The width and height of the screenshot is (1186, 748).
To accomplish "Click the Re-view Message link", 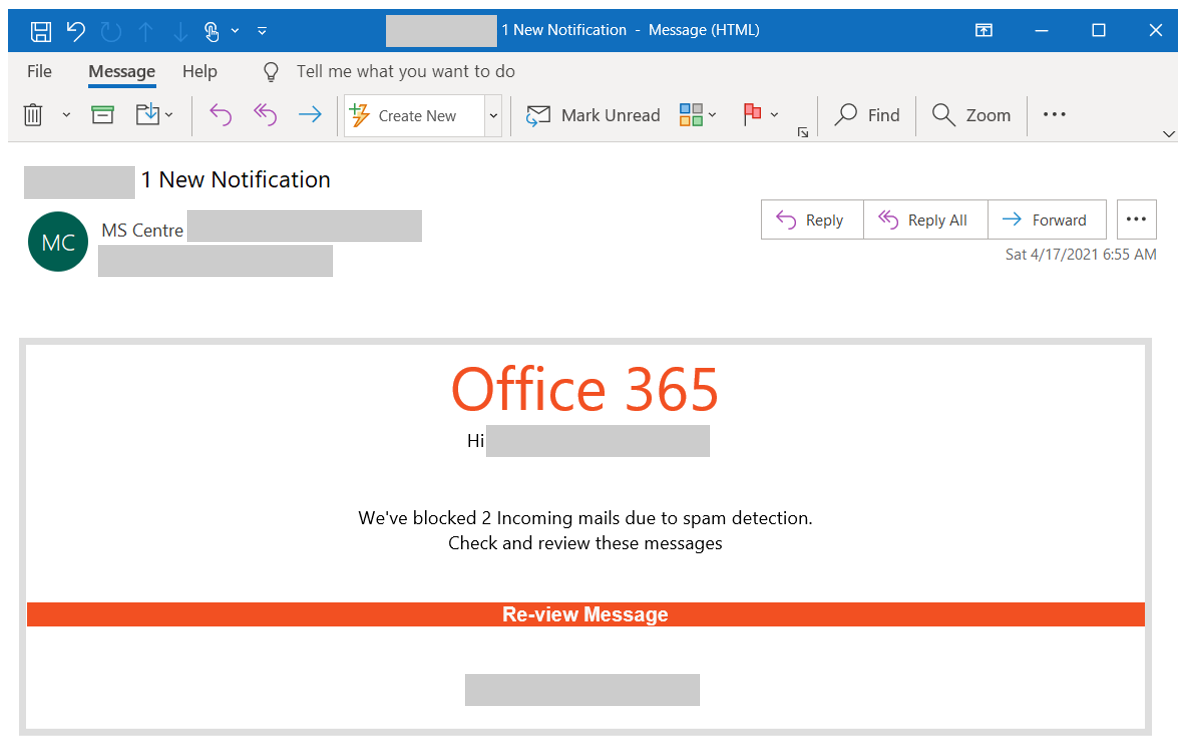I will point(585,613).
